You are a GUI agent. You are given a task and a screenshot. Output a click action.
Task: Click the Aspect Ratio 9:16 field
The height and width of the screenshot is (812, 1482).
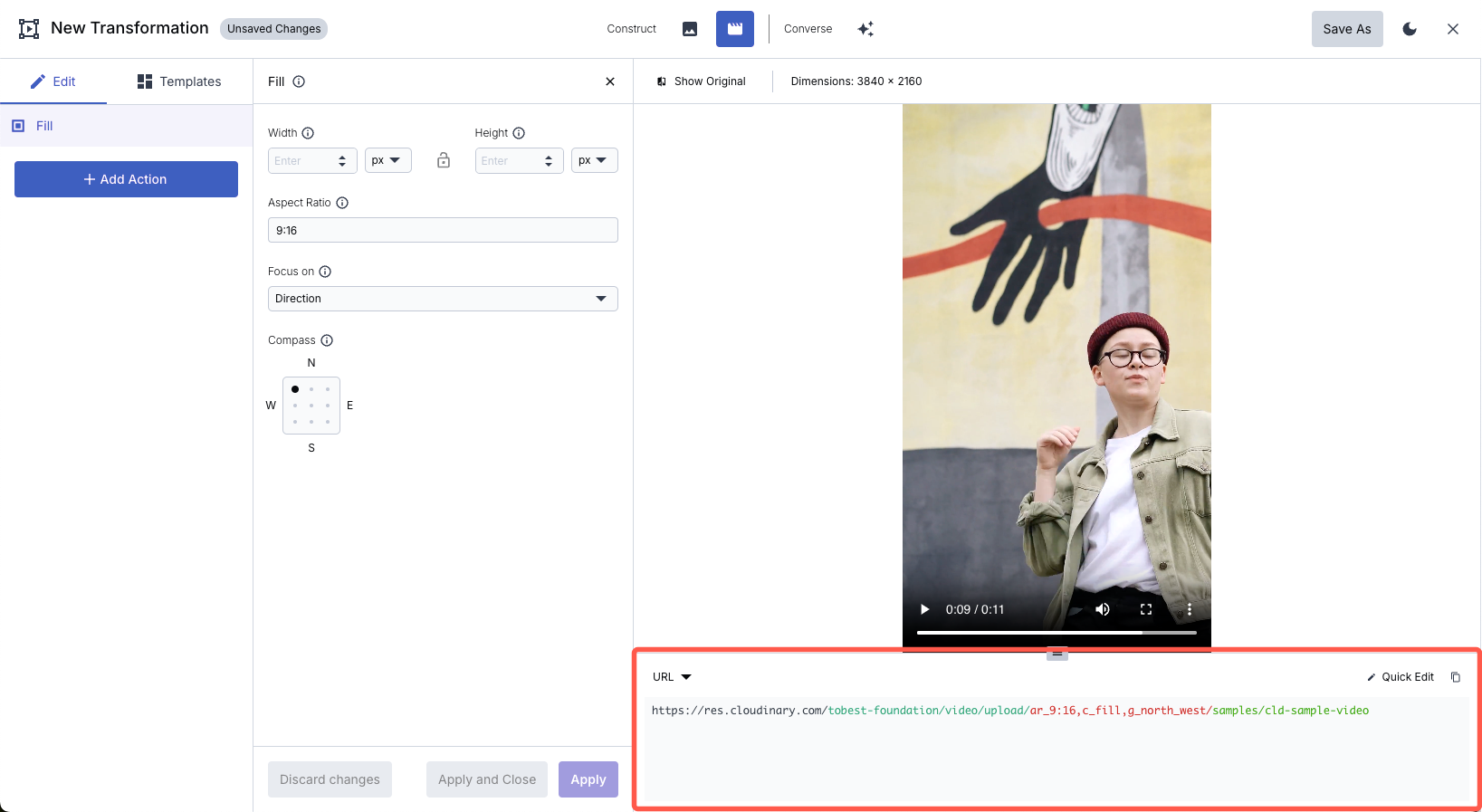(x=443, y=230)
